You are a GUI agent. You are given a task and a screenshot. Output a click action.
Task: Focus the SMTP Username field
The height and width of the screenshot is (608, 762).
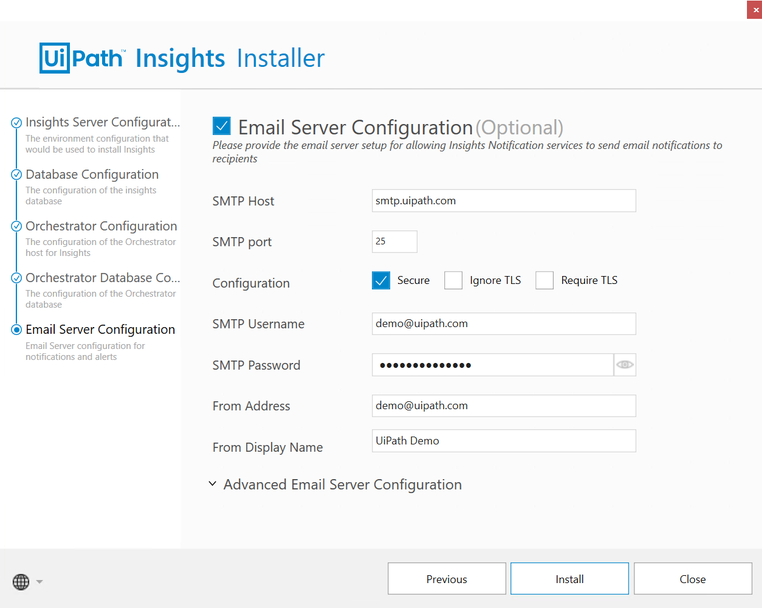click(504, 324)
